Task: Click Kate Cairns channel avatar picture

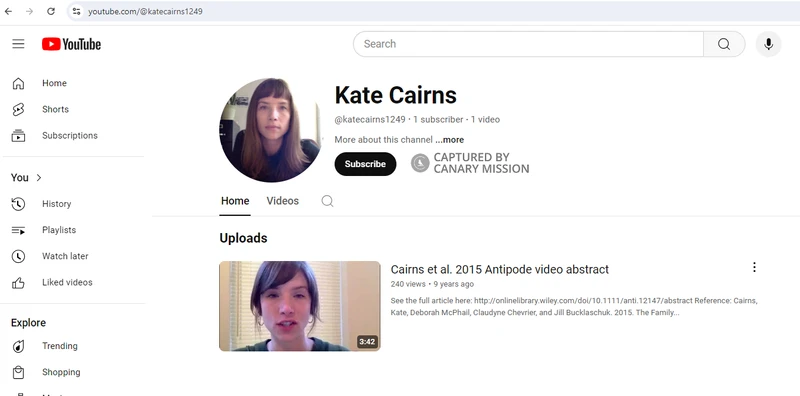Action: (x=271, y=130)
